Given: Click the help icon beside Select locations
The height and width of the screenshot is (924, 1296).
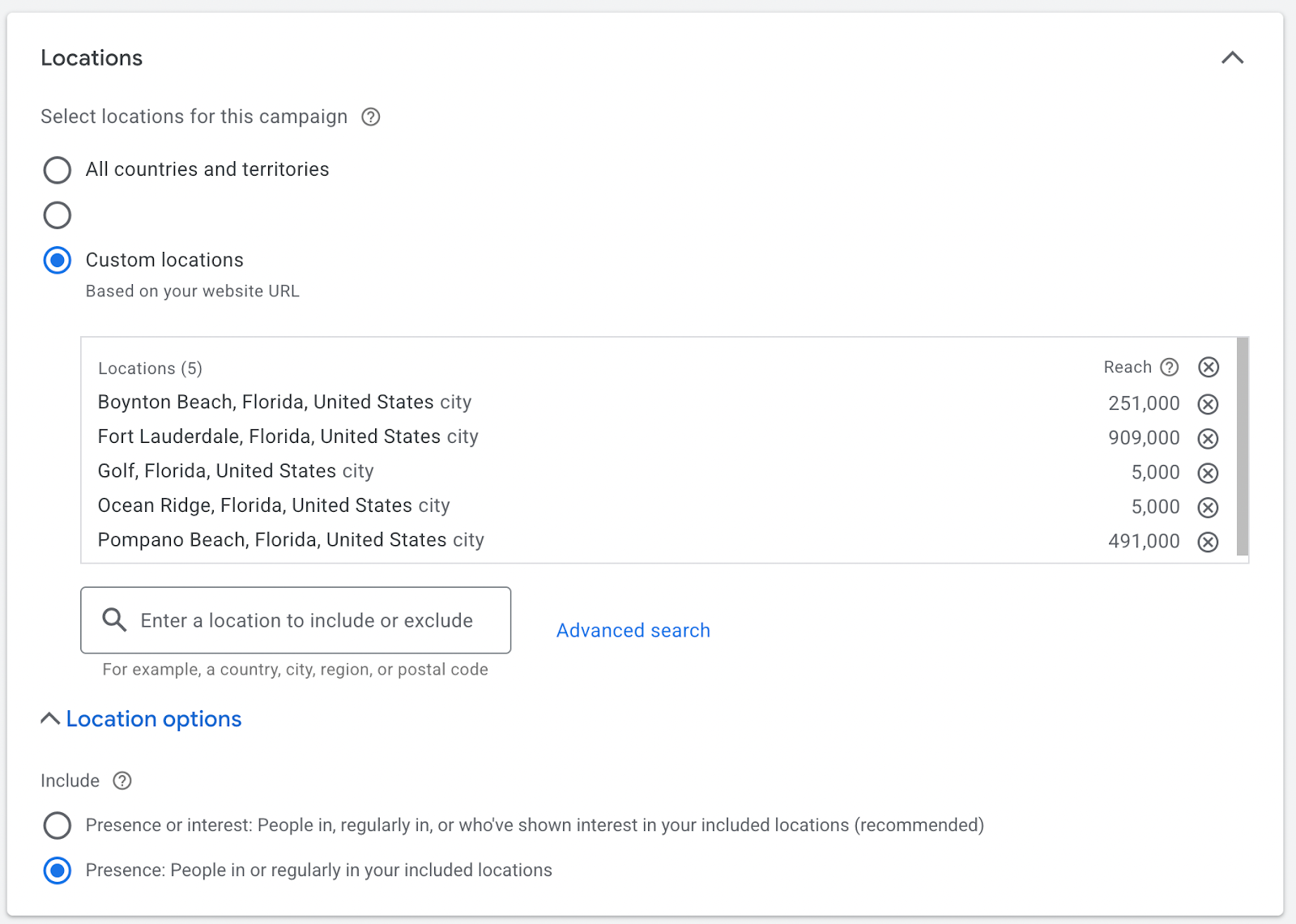Looking at the screenshot, I should [x=370, y=117].
